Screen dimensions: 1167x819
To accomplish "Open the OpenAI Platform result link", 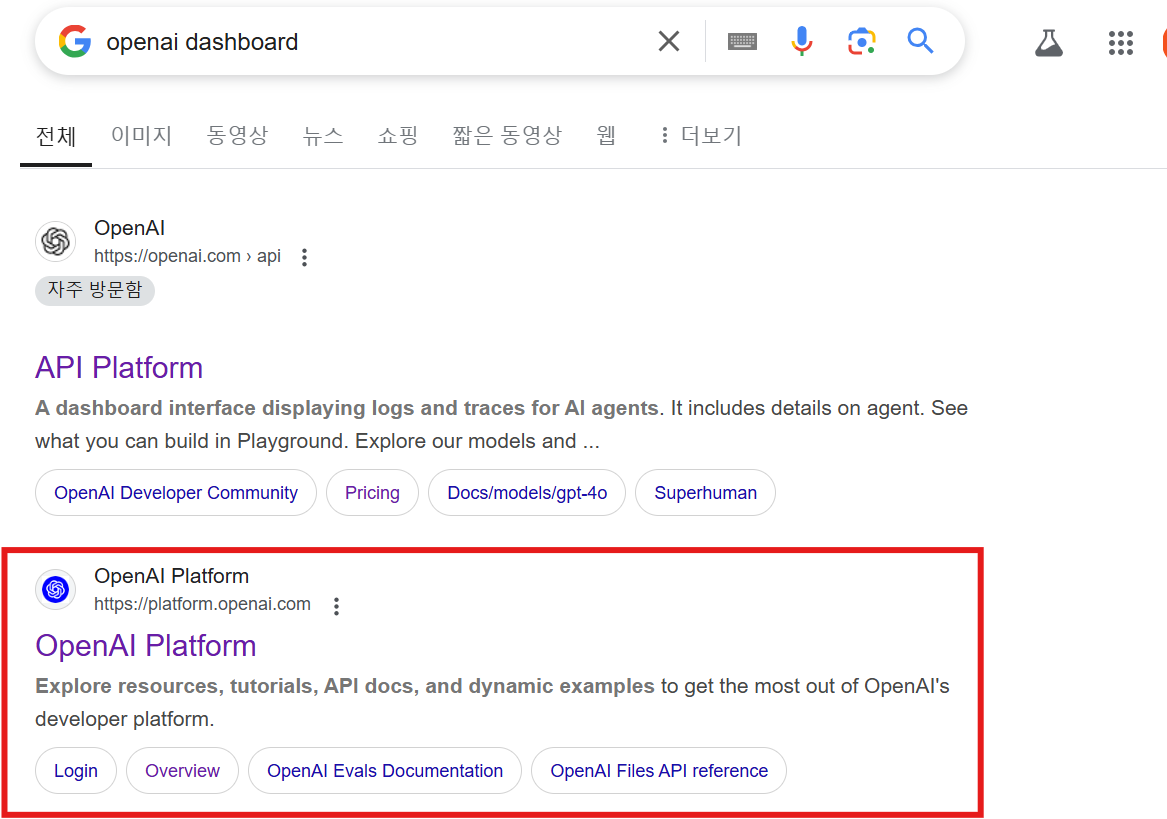I will click(146, 646).
